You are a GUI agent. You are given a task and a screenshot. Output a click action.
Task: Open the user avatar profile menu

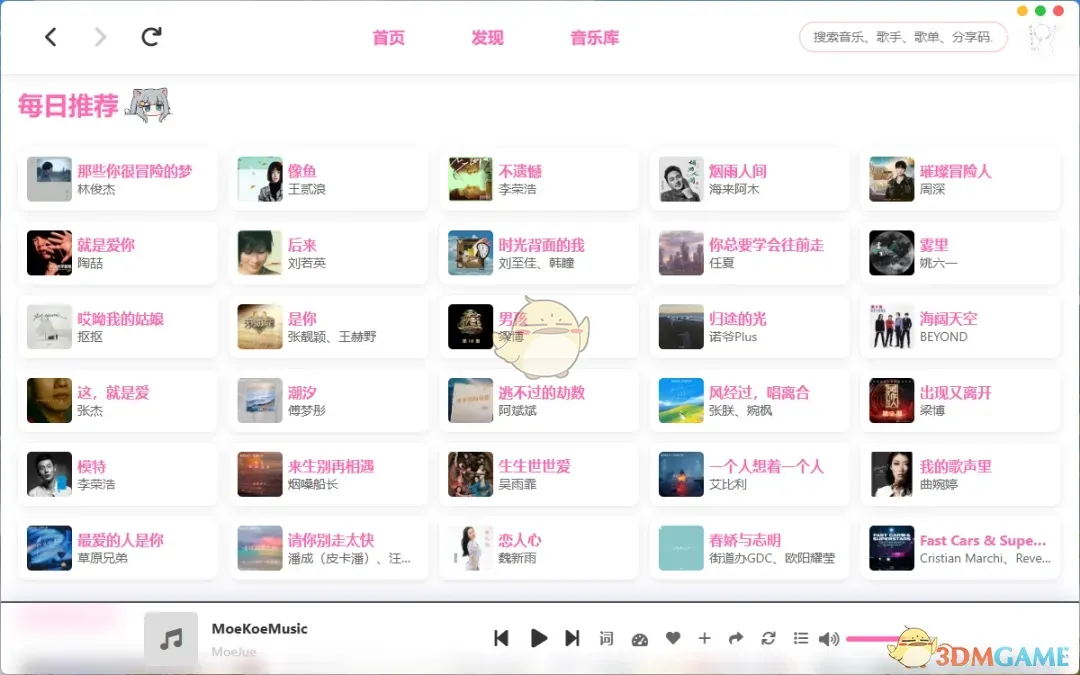1043,37
